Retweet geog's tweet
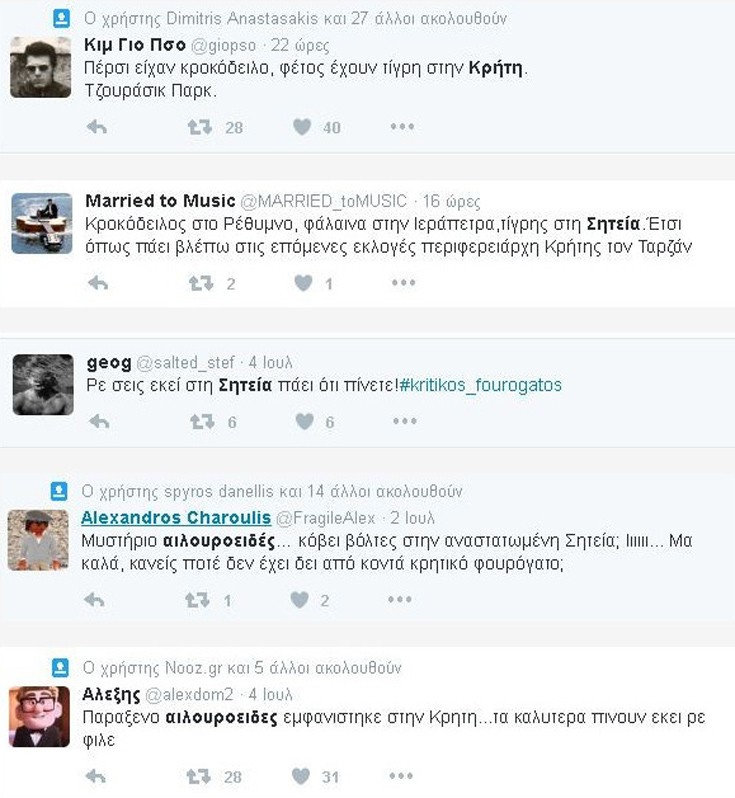Screen dimensions: 735x798 [201, 421]
